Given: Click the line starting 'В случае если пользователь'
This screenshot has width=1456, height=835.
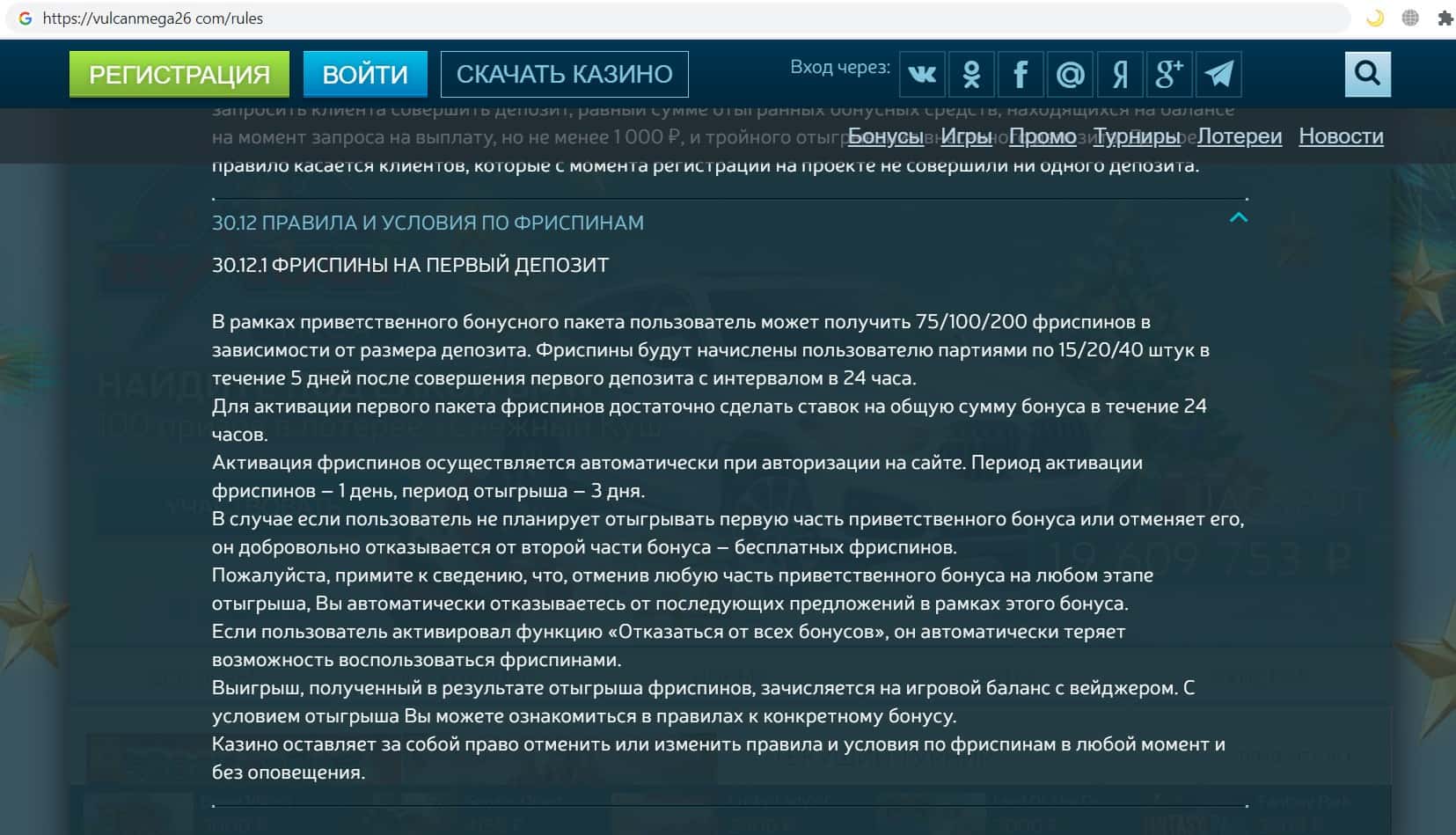Looking at the screenshot, I should [728, 519].
